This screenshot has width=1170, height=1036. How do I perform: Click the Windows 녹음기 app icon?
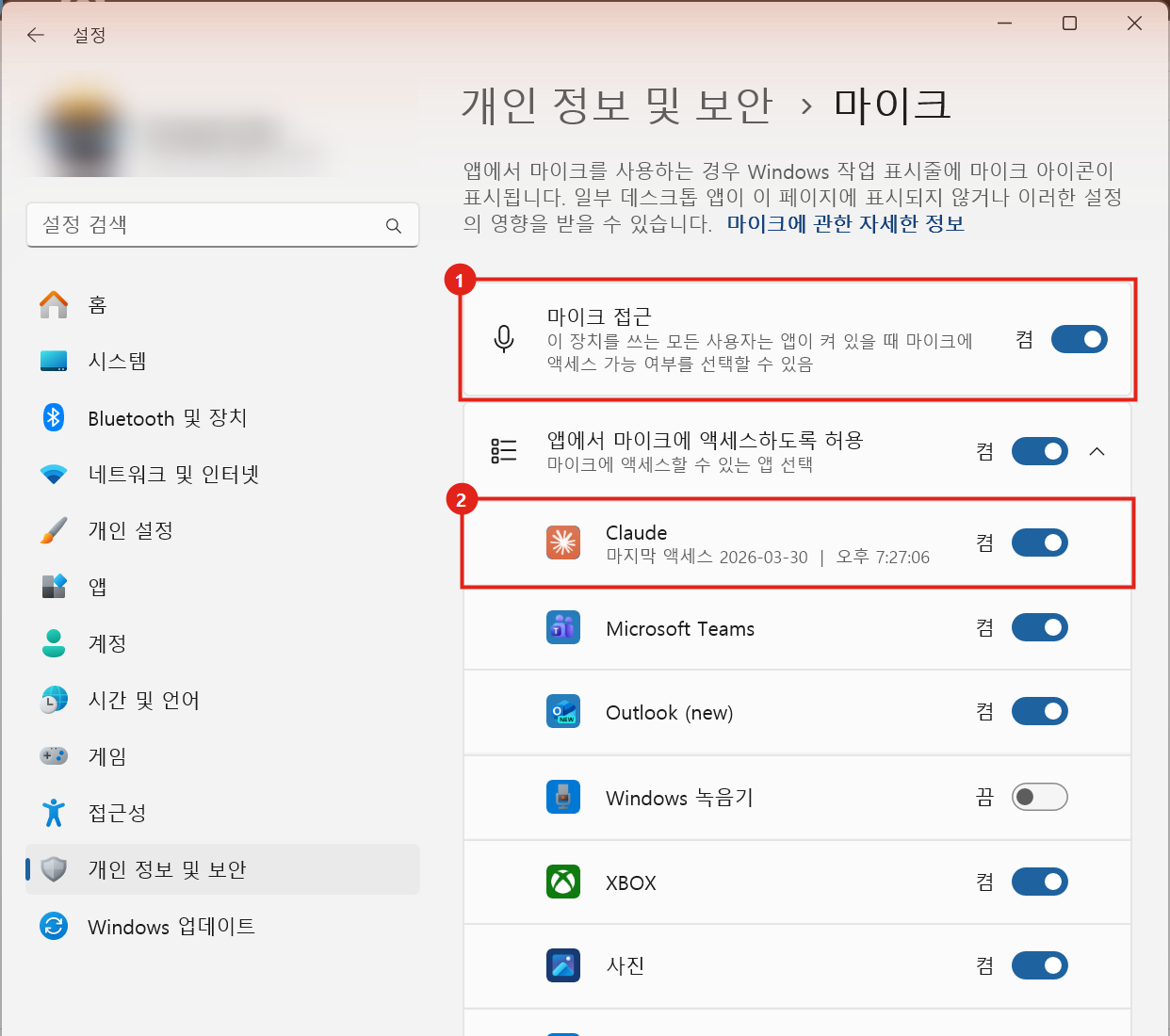coord(563,797)
